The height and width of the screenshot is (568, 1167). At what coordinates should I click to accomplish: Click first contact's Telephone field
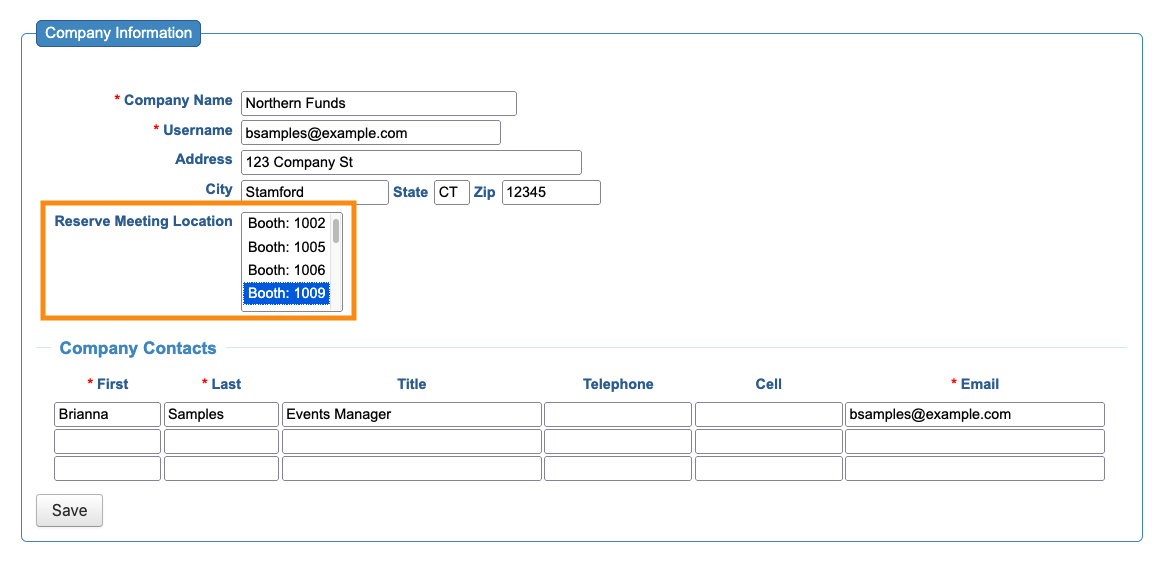pyautogui.click(x=617, y=414)
